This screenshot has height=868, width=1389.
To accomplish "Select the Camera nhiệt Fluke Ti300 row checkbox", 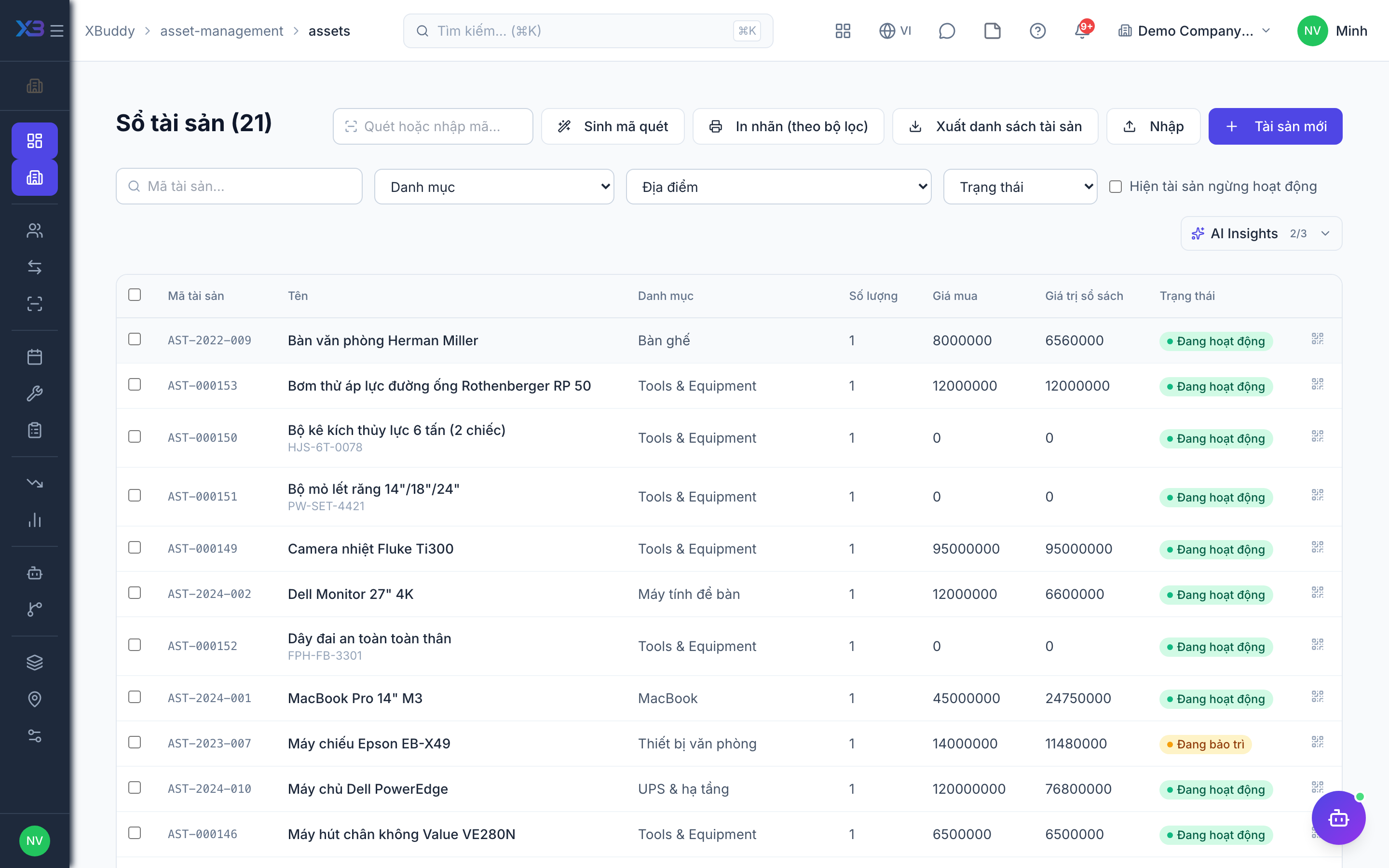I will coord(135,548).
